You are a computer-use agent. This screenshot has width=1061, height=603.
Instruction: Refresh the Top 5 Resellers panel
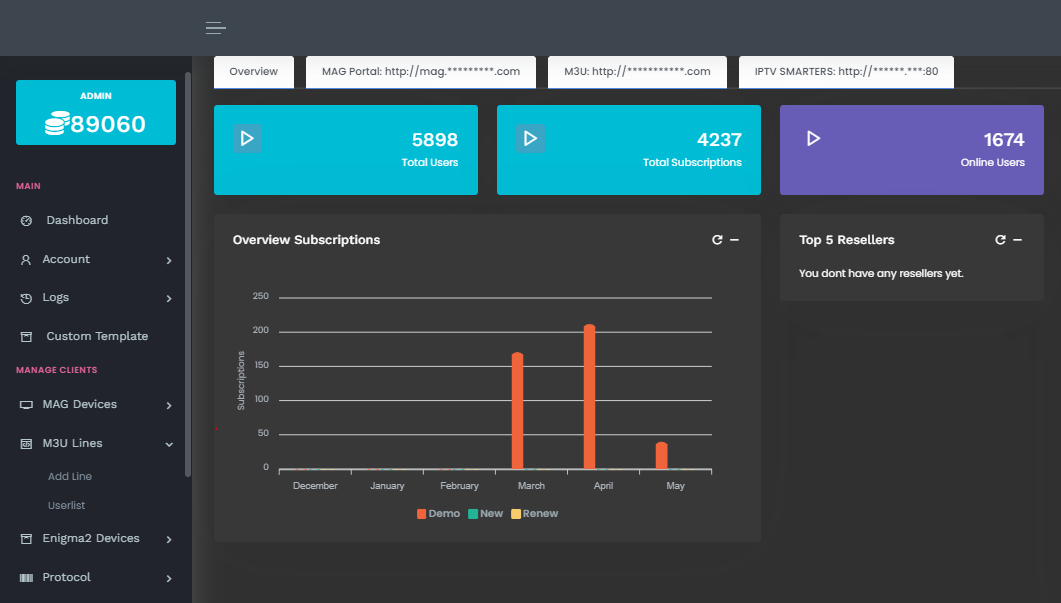1000,240
